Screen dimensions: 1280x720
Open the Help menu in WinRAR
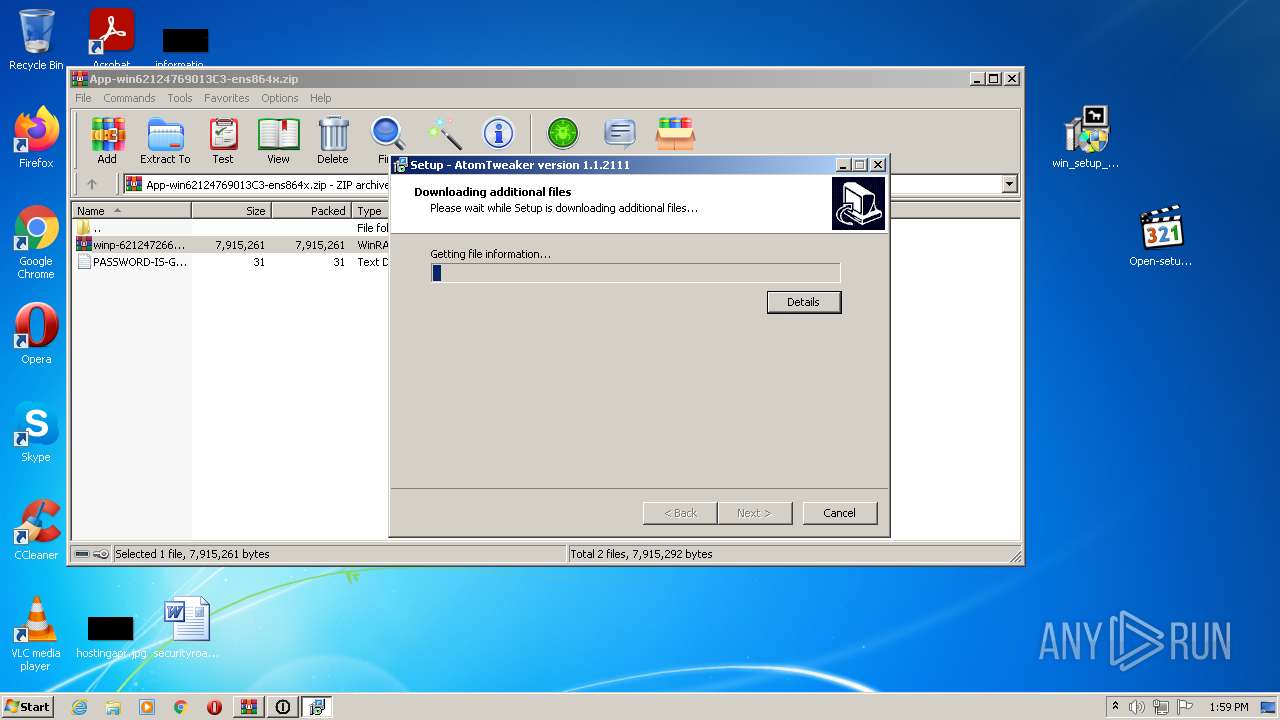(x=320, y=98)
